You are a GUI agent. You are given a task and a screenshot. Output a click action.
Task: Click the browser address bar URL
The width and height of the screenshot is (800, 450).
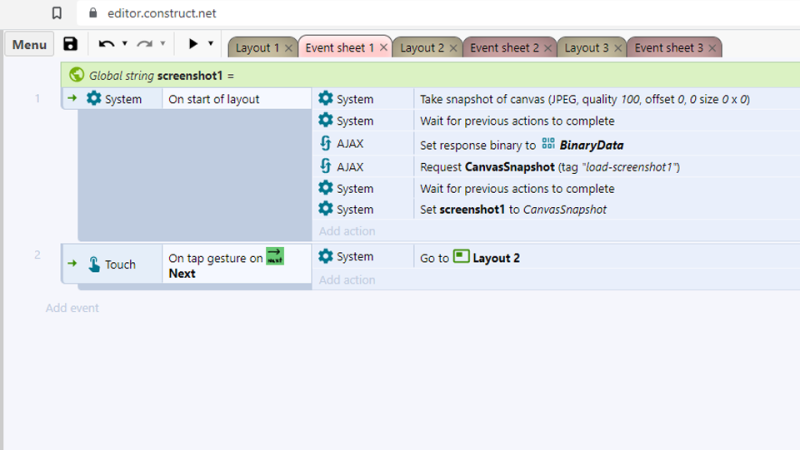[162, 13]
